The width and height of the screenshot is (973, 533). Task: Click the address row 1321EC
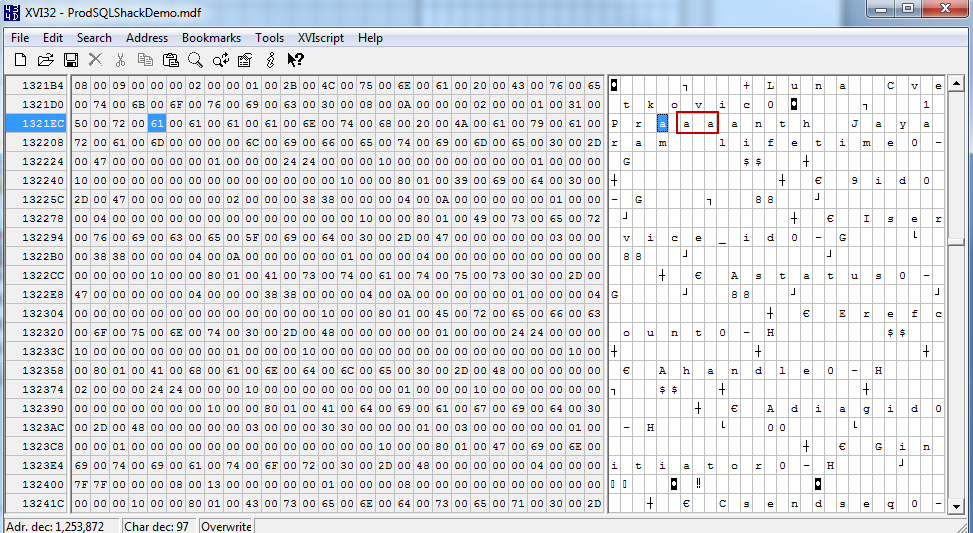click(x=37, y=124)
